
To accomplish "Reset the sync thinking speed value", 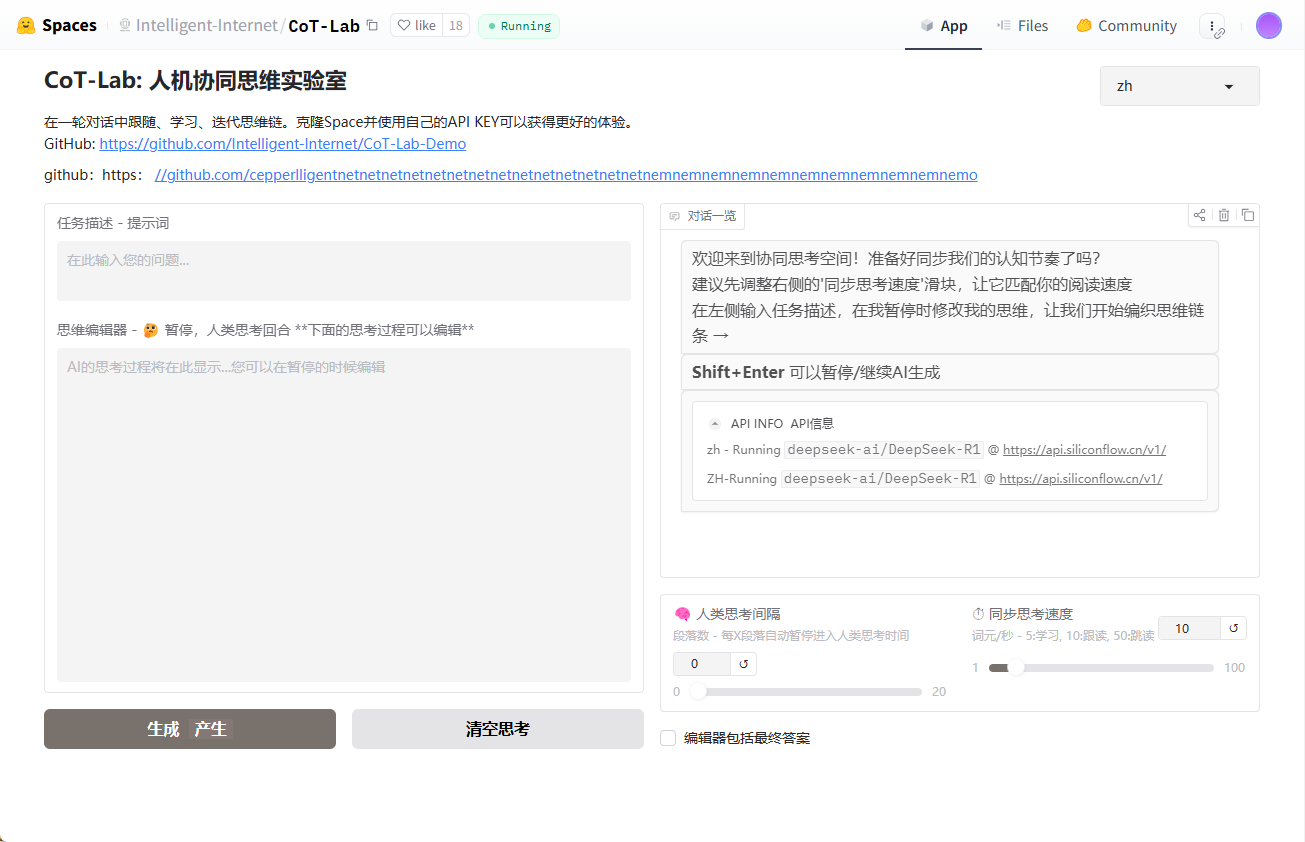I will coord(1233,628).
